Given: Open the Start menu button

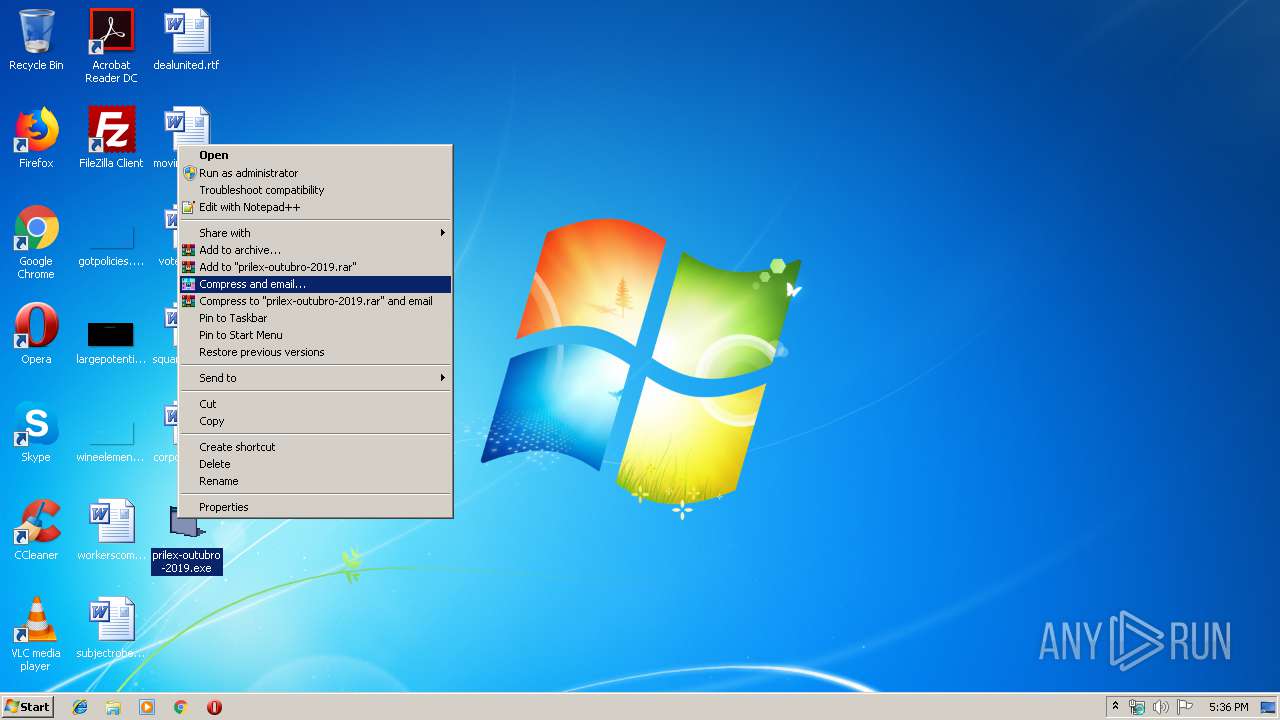Looking at the screenshot, I should (28, 707).
